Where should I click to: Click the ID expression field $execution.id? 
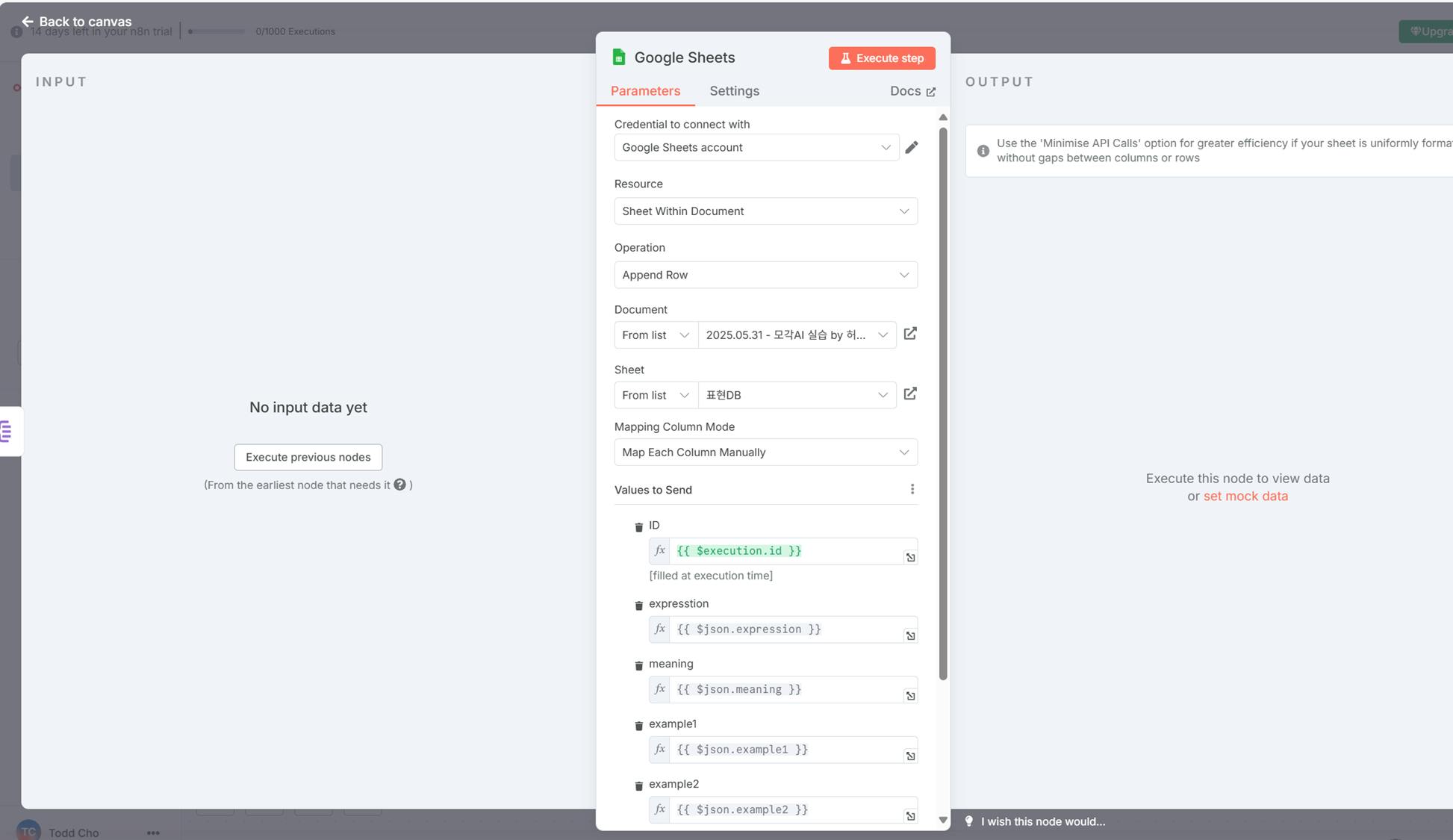pos(783,551)
